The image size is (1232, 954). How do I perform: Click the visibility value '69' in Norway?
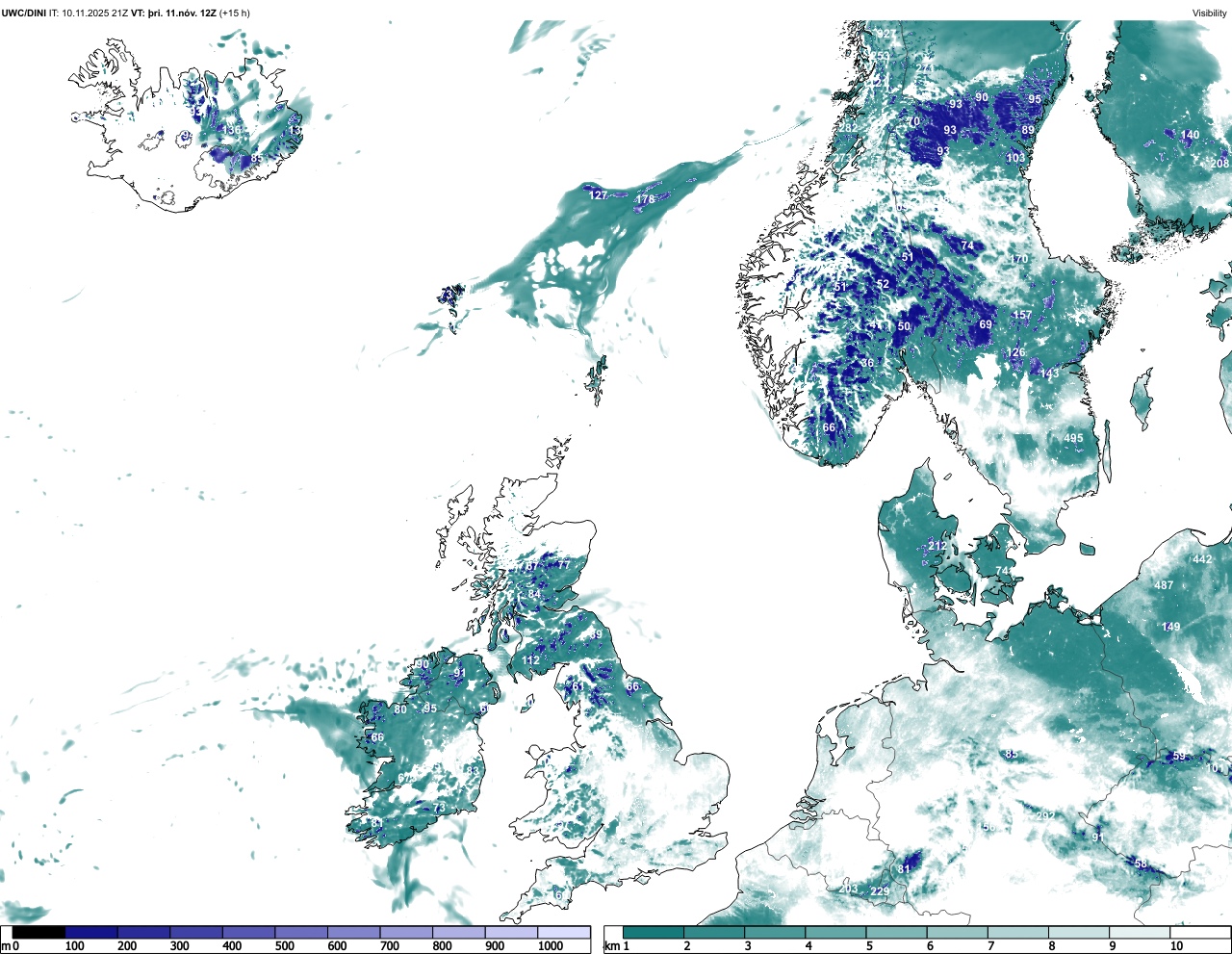coord(986,324)
